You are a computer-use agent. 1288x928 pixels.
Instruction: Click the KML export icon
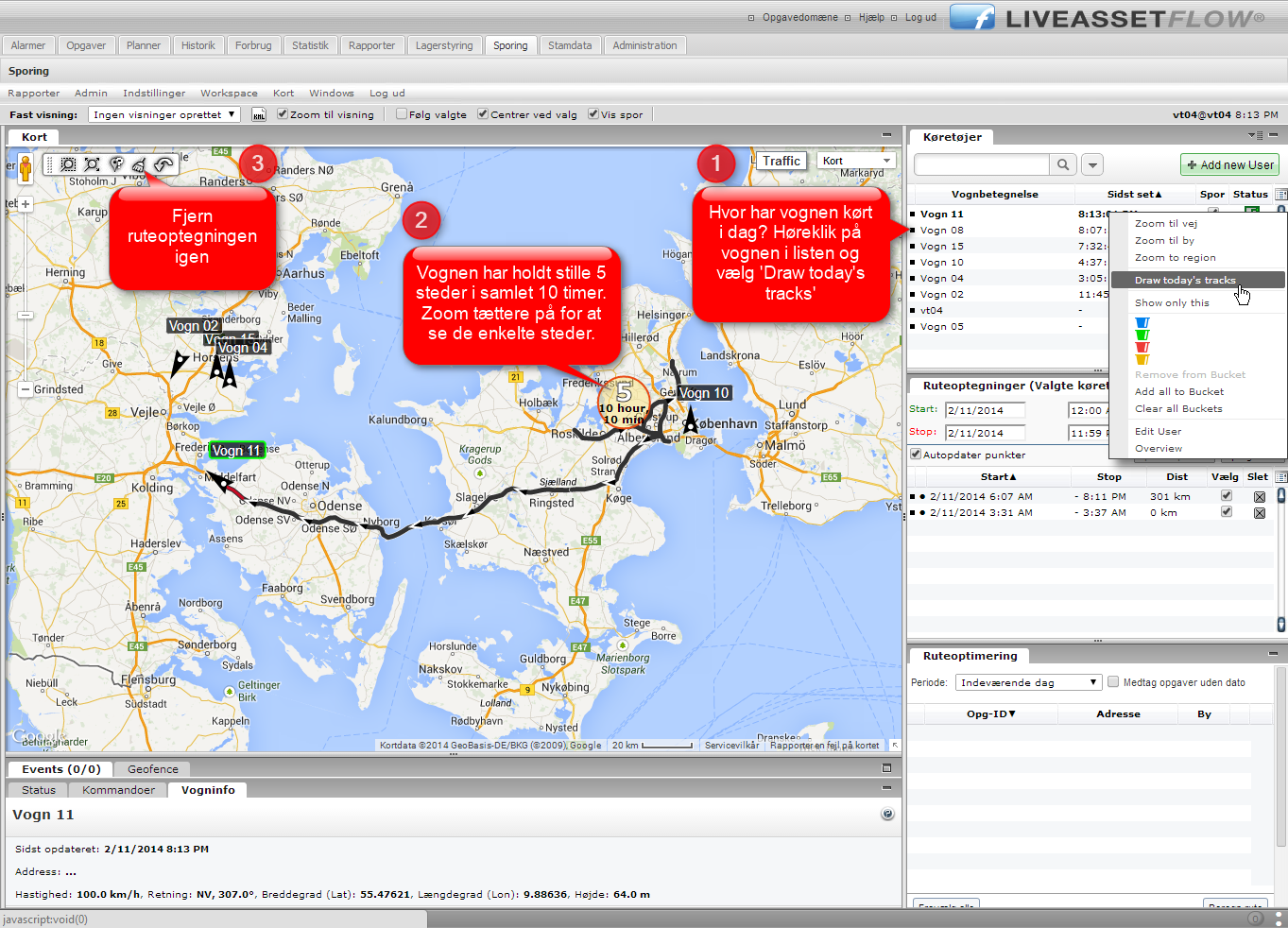[x=259, y=115]
